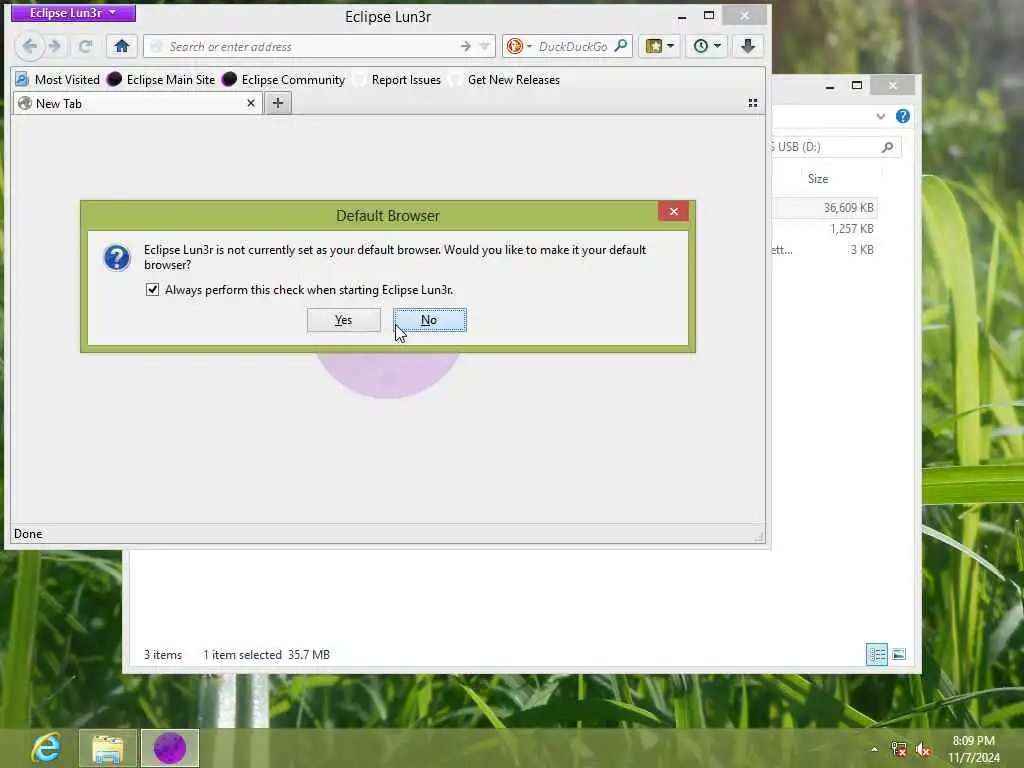Open the purple Eclipse Lun3r app menu
This screenshot has height=768, width=1024.
point(73,12)
